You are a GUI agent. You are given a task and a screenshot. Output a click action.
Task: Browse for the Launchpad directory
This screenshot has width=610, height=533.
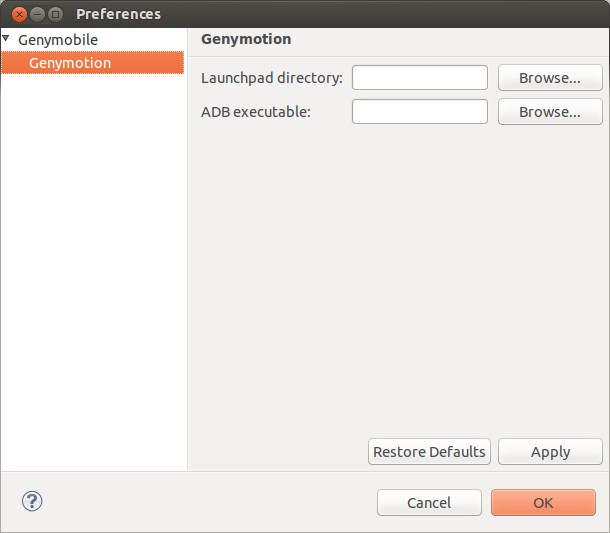[550, 78]
